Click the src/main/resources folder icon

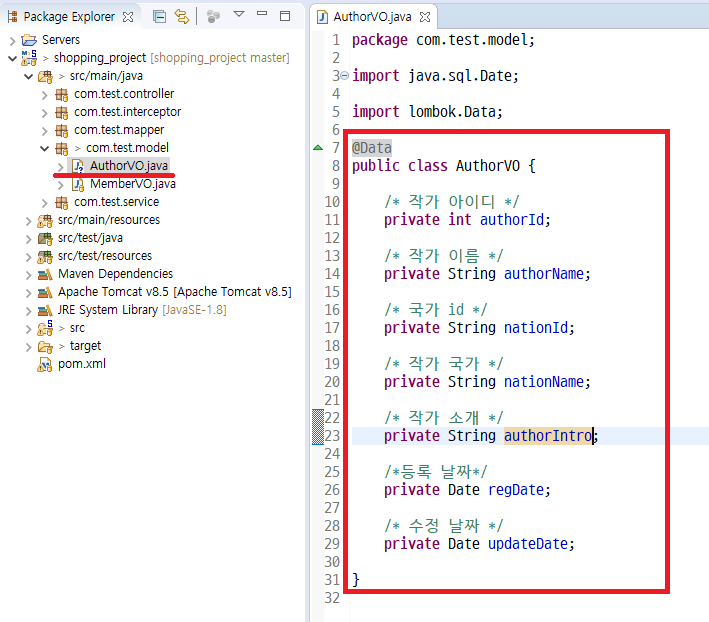tap(45, 221)
